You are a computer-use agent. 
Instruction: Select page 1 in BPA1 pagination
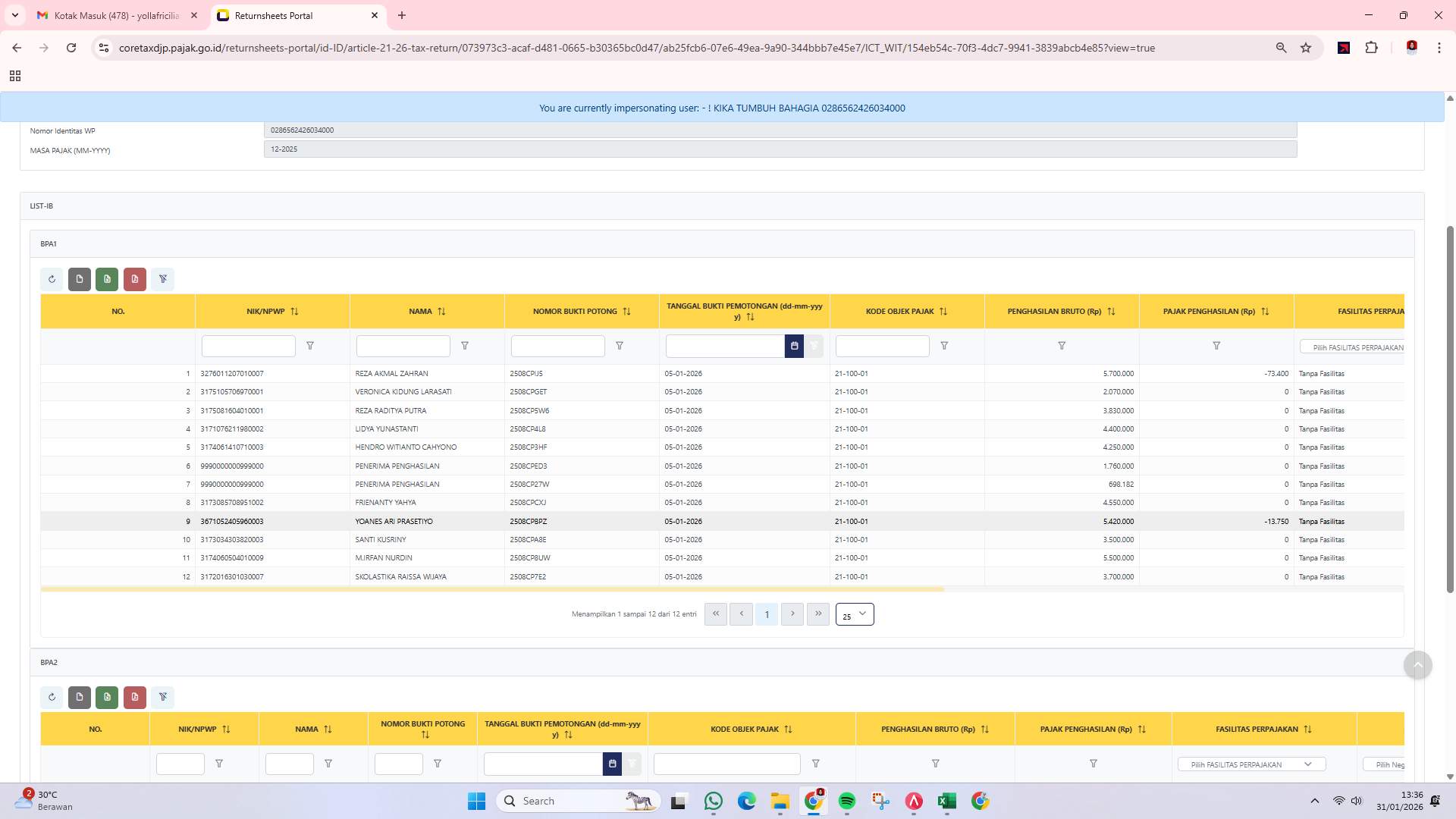(x=767, y=614)
